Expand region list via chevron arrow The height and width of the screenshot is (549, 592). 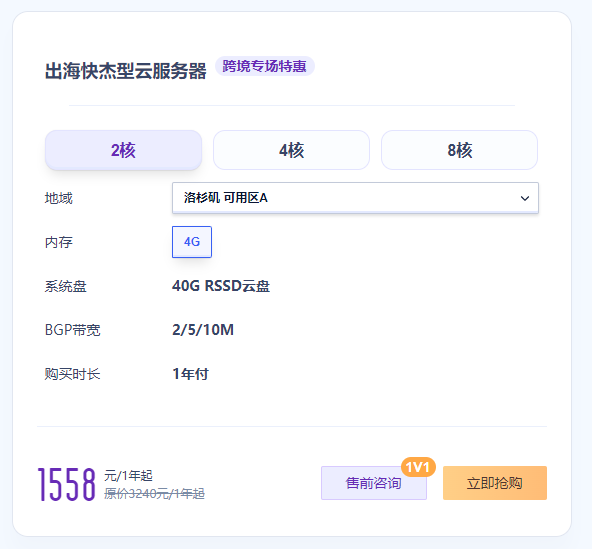pos(525,198)
